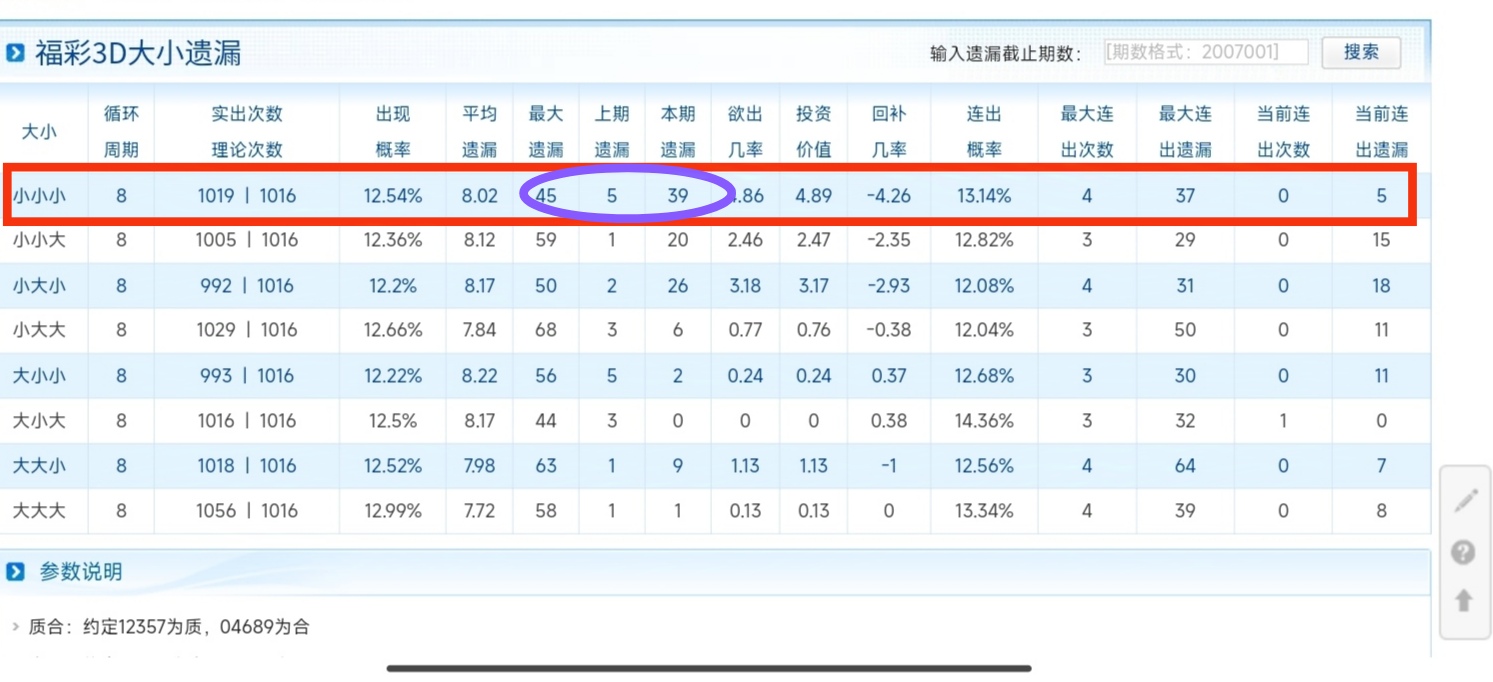Click the 1019 | 1016 cell
Screen dimensions: 1493x682
click(x=247, y=196)
